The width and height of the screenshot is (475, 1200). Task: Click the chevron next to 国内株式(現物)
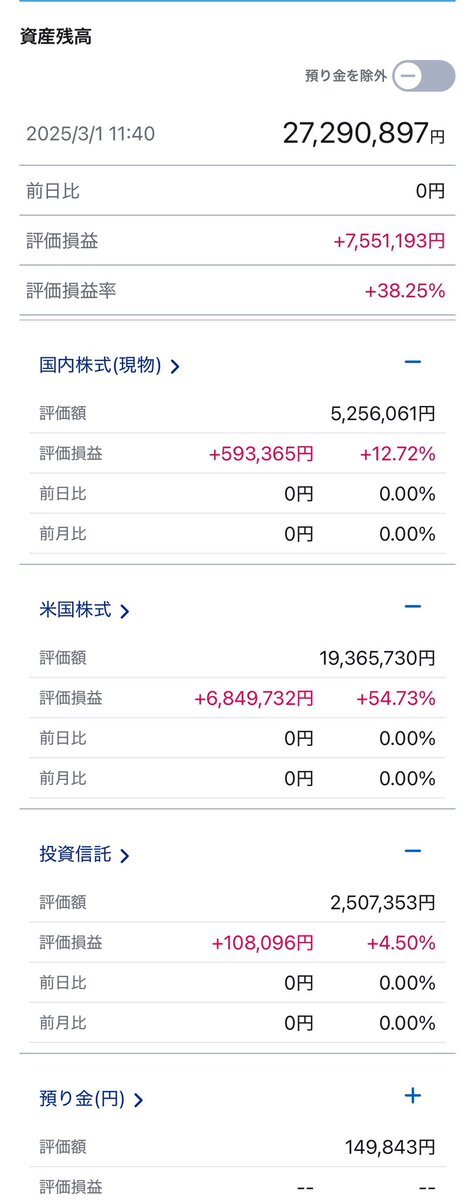(x=175, y=367)
